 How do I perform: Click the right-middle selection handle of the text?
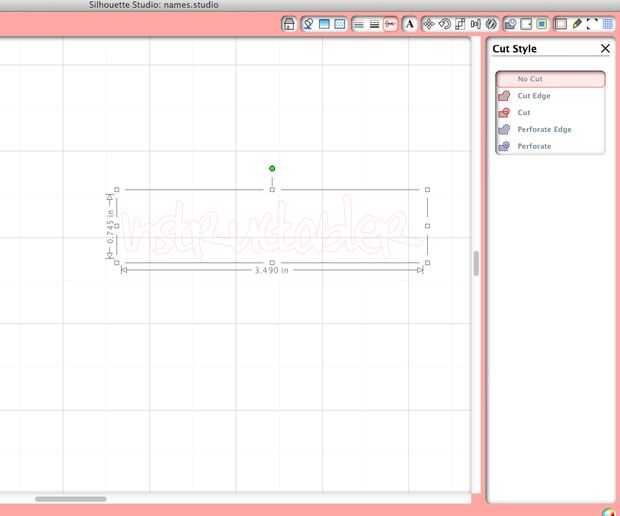pos(427,226)
